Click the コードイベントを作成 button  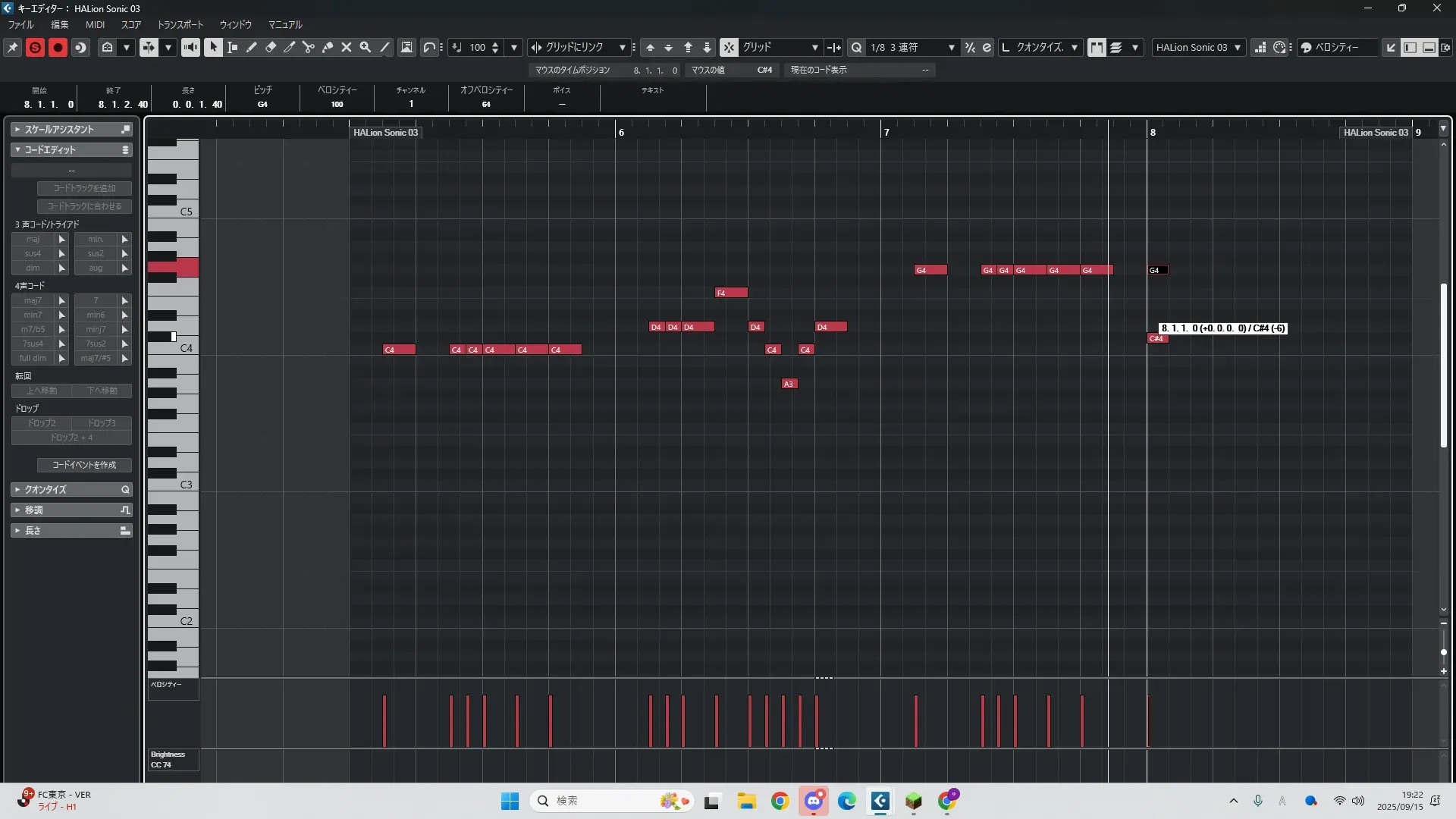tap(84, 465)
